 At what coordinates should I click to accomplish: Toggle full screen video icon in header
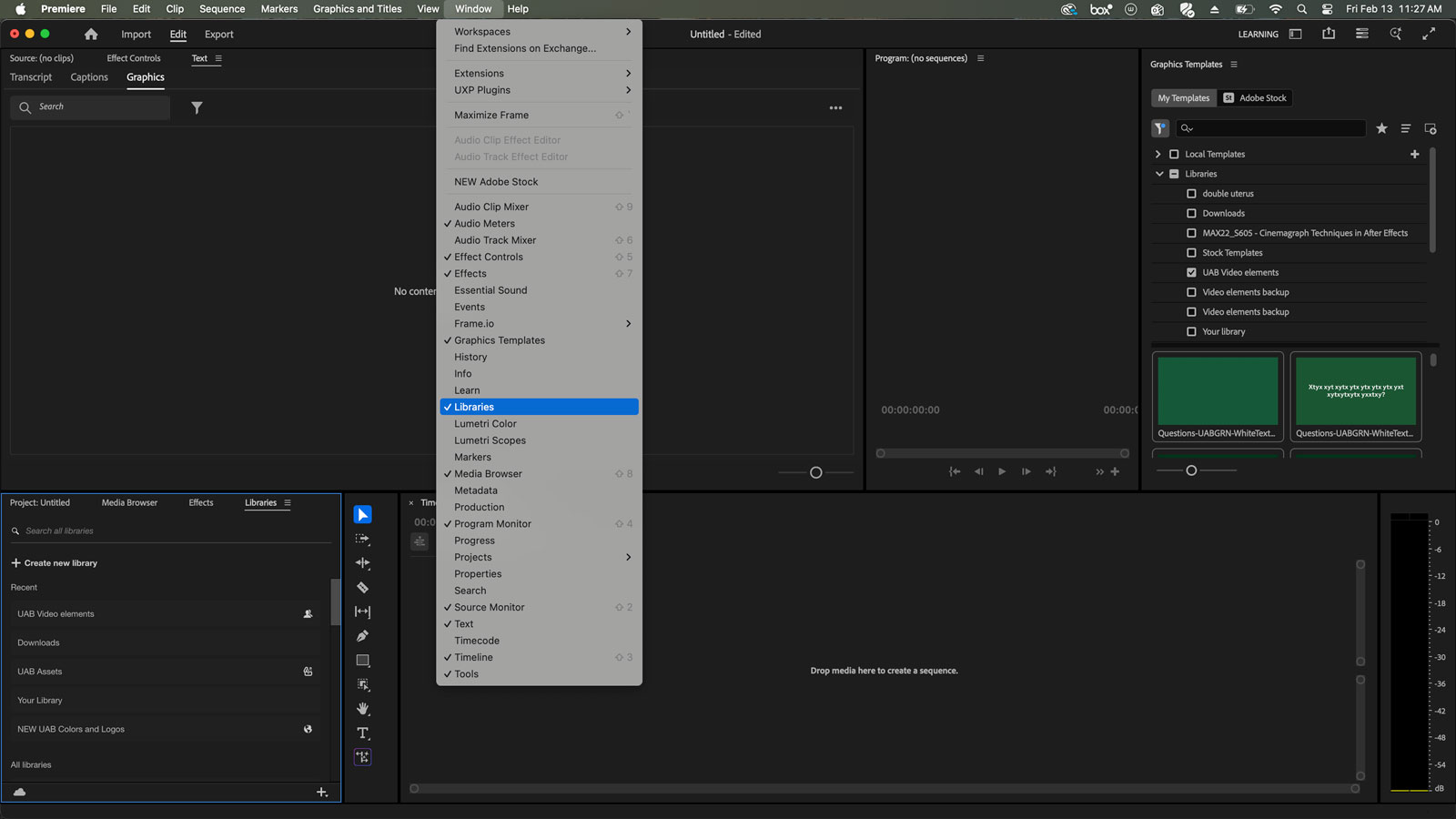pos(1429,34)
